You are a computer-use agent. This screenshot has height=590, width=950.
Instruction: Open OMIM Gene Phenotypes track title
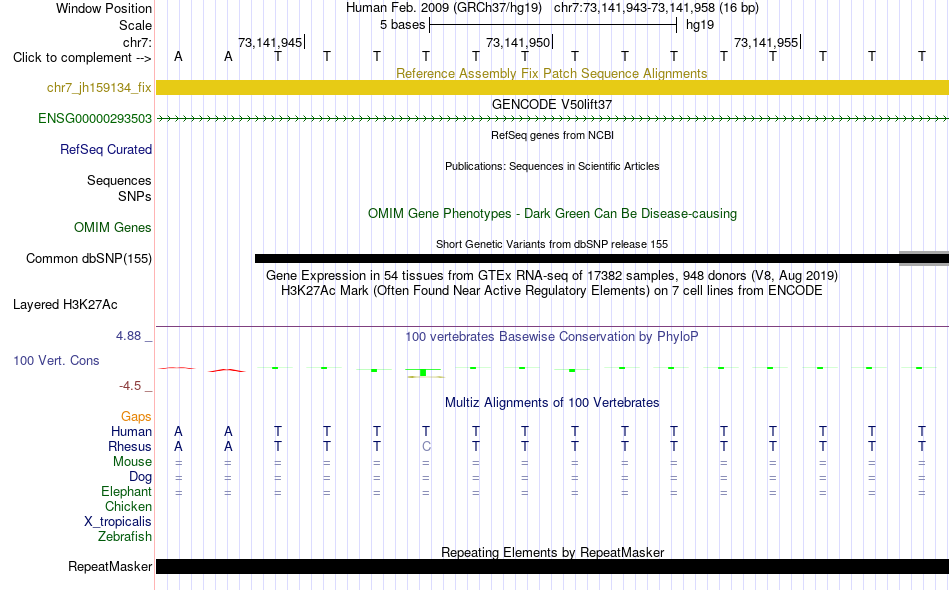coord(552,214)
